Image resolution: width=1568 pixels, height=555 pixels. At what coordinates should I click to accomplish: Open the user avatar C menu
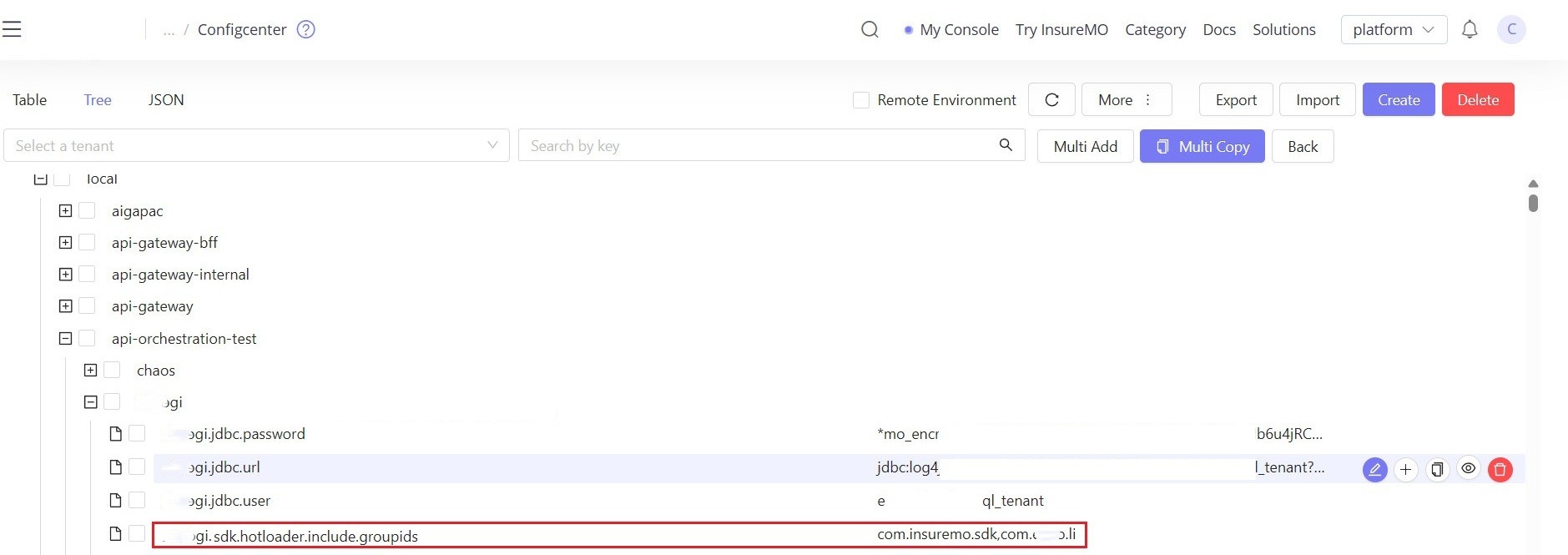point(1511,29)
